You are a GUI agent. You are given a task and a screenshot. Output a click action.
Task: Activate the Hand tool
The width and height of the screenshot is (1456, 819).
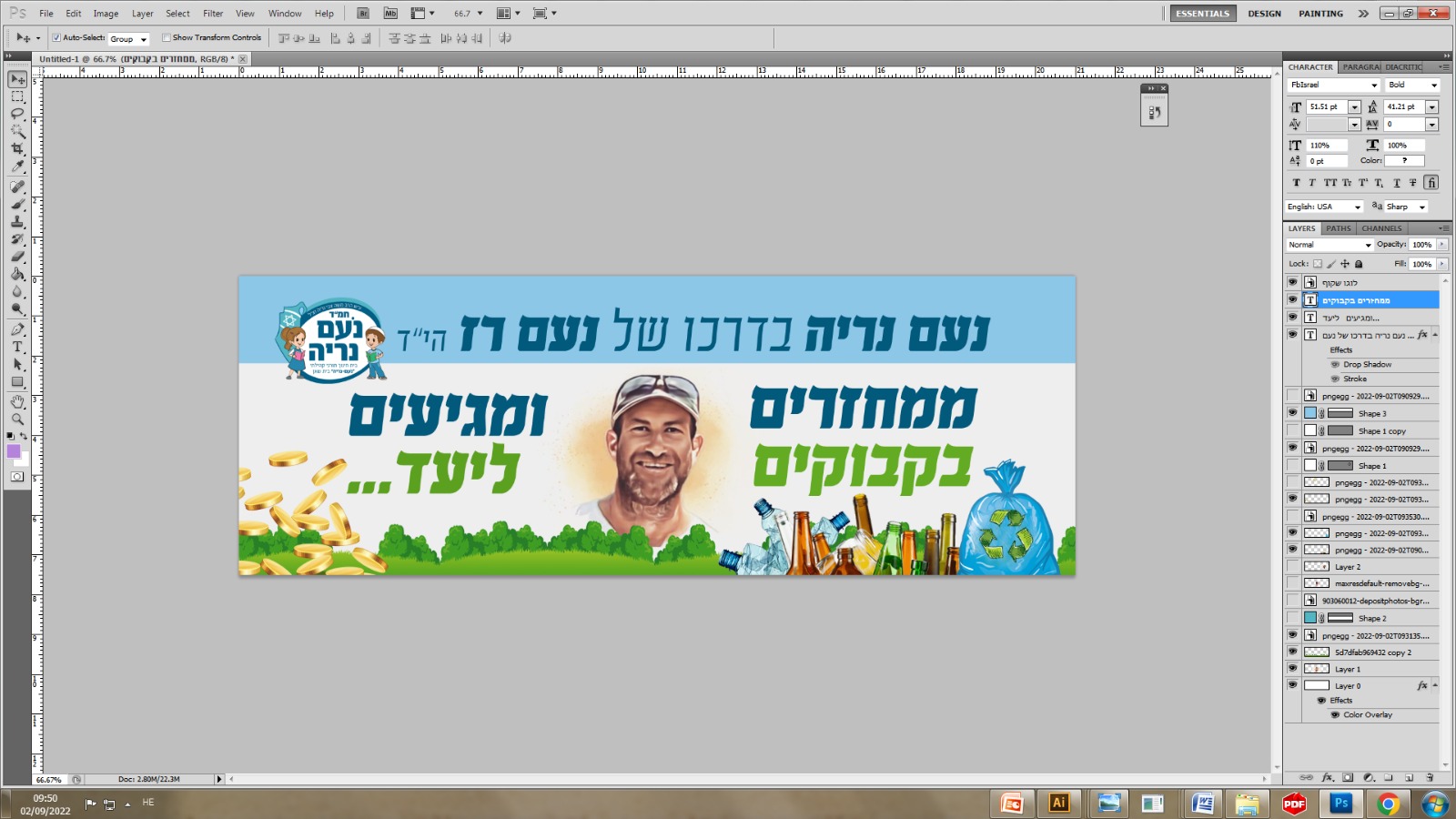[x=17, y=401]
